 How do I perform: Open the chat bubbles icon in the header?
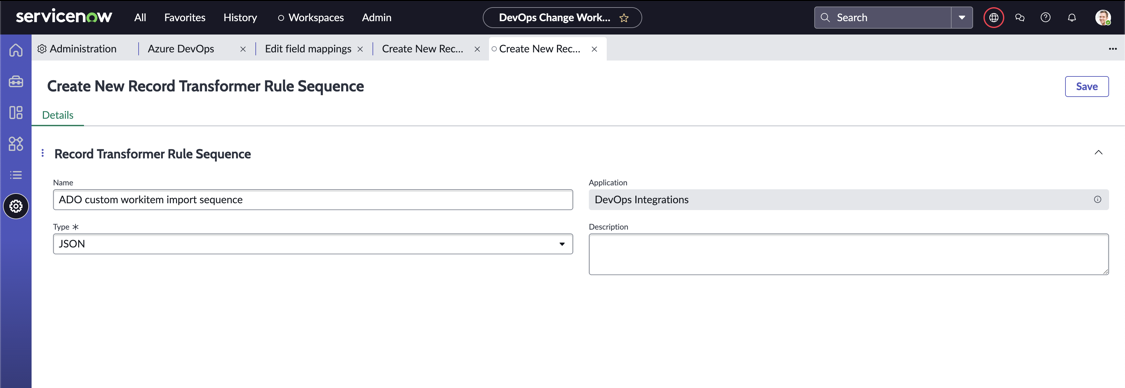tap(1020, 17)
